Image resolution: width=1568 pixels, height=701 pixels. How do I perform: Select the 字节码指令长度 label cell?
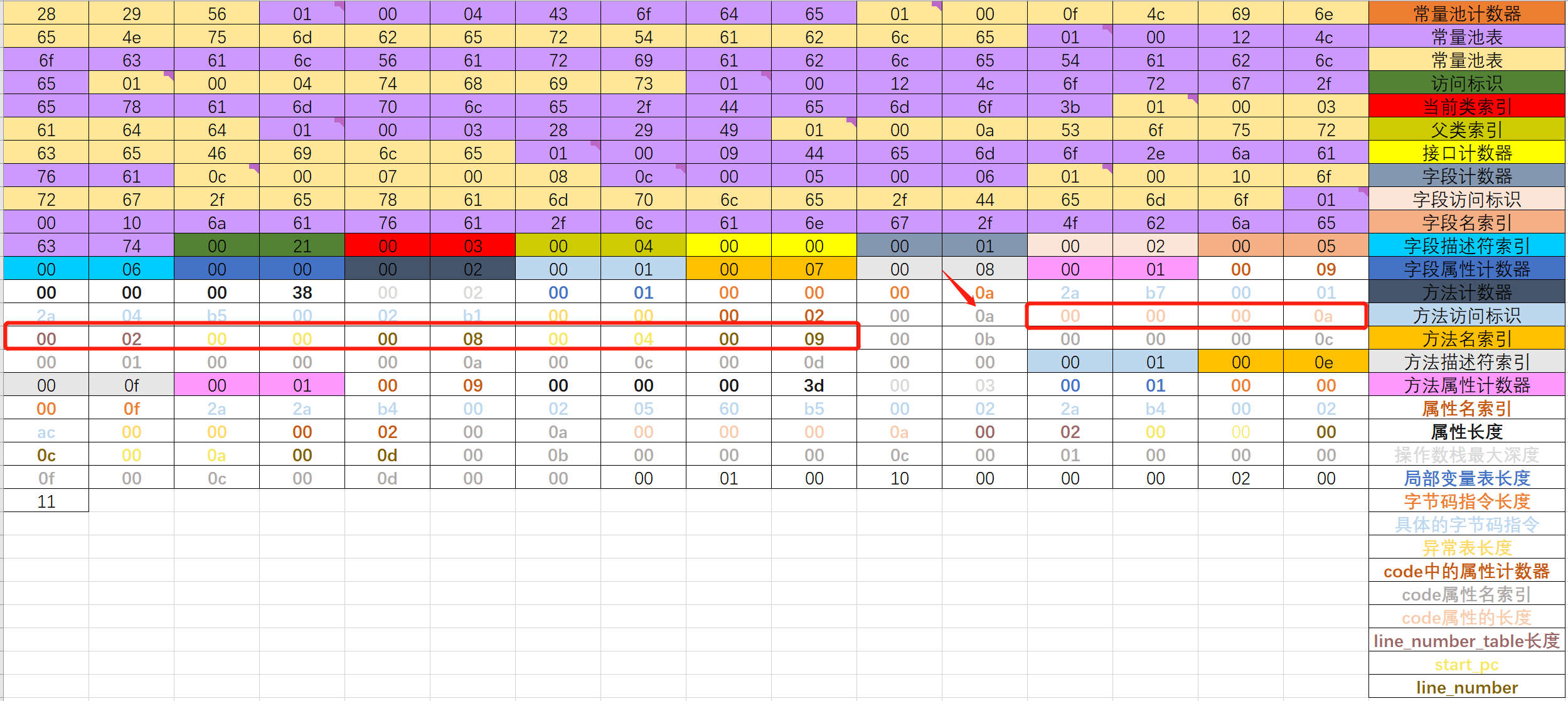(1466, 501)
